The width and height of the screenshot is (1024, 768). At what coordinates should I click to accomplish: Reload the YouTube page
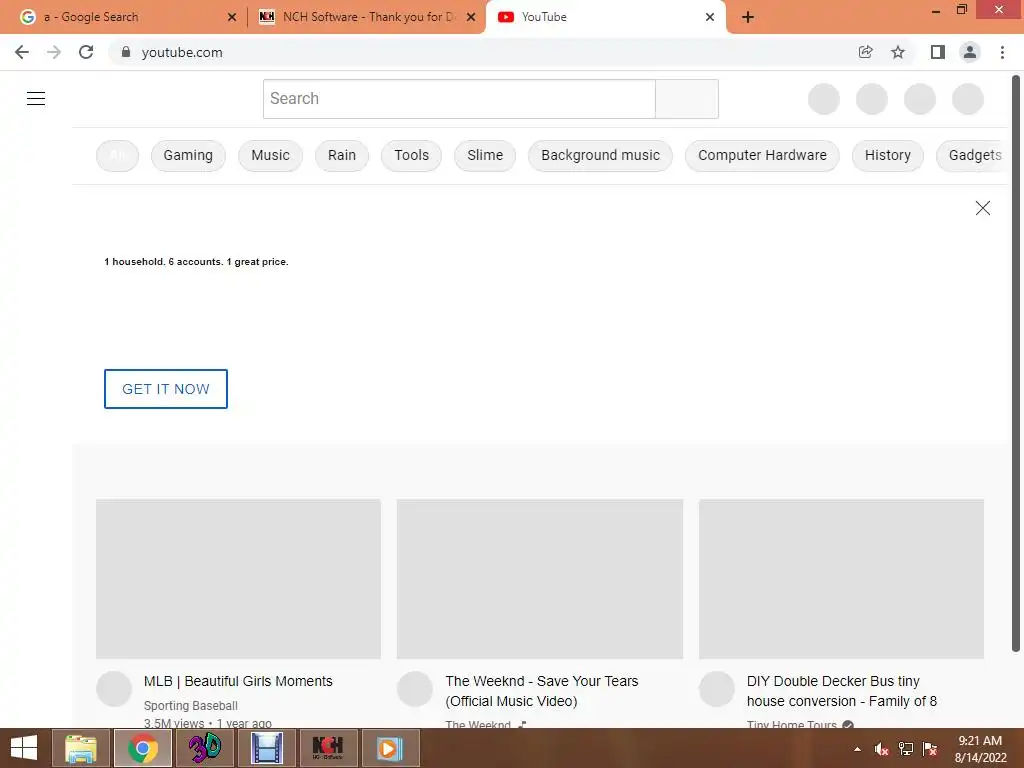point(86,52)
